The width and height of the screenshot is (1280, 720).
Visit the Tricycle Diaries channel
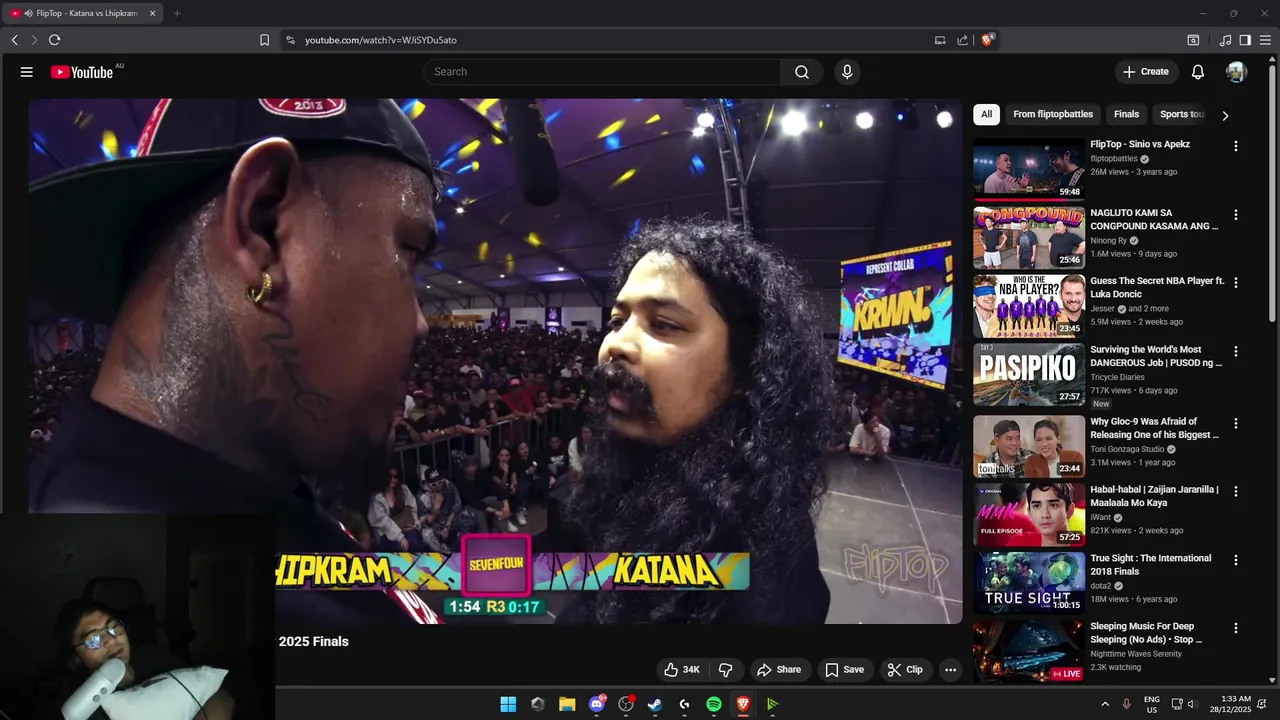[1117, 377]
